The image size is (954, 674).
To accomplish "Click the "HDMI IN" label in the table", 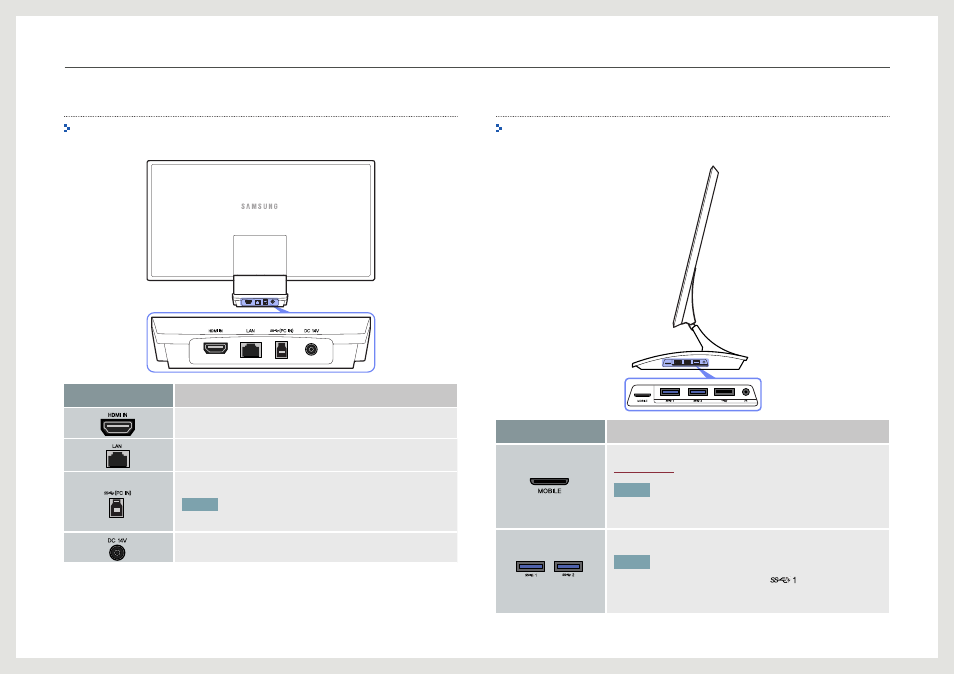I will [x=117, y=415].
